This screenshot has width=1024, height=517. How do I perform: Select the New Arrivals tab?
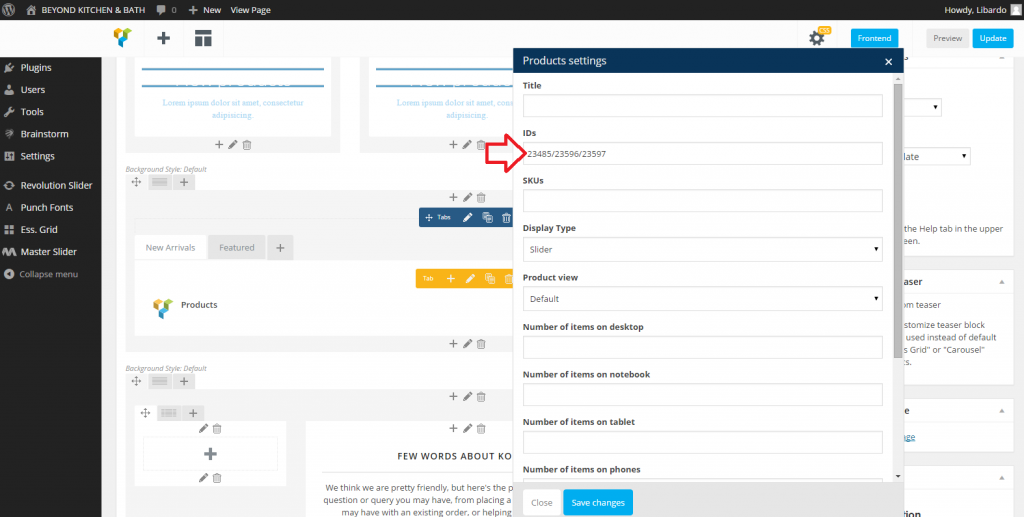[x=170, y=248]
